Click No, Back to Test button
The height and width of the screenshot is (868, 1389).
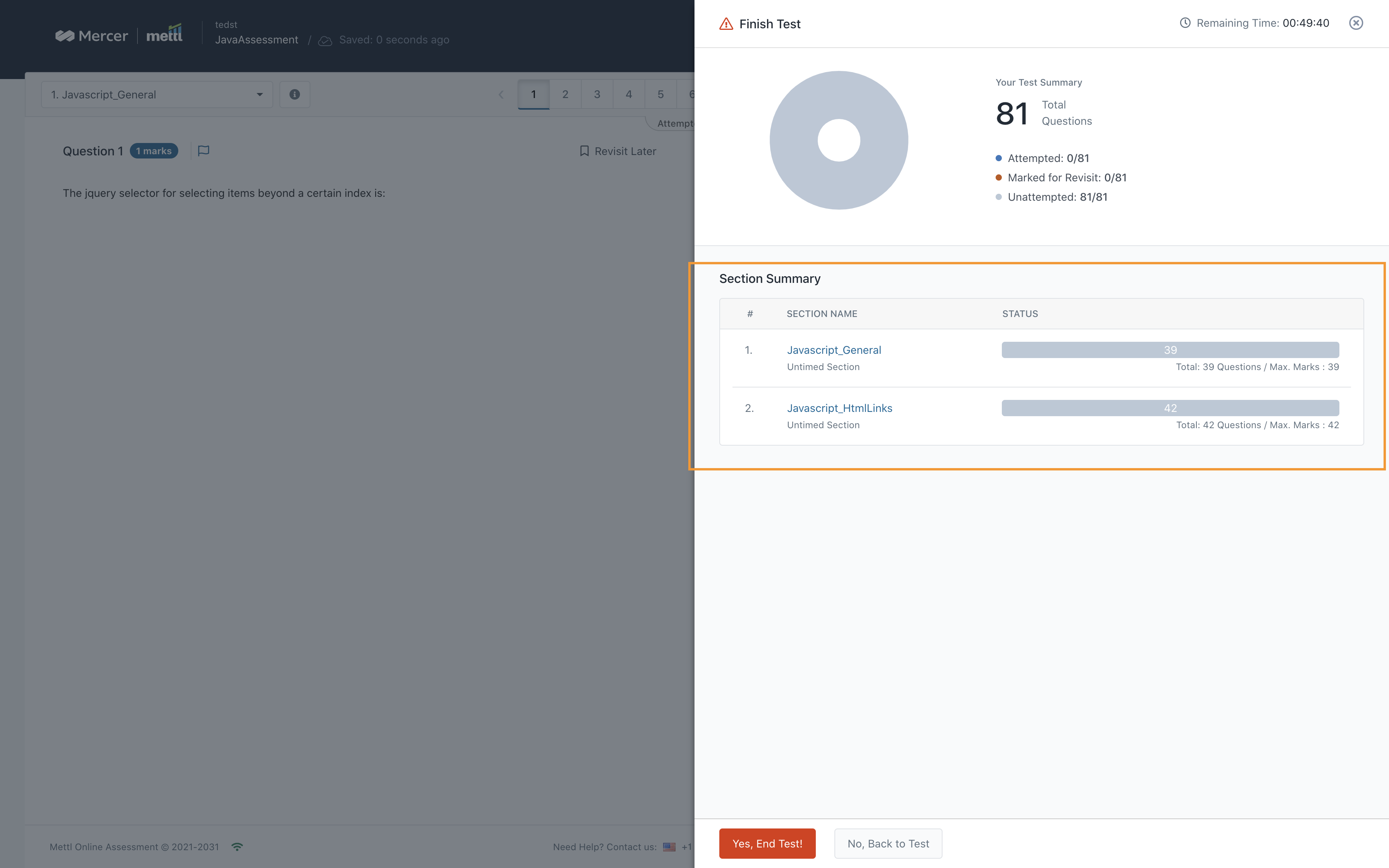(x=888, y=843)
